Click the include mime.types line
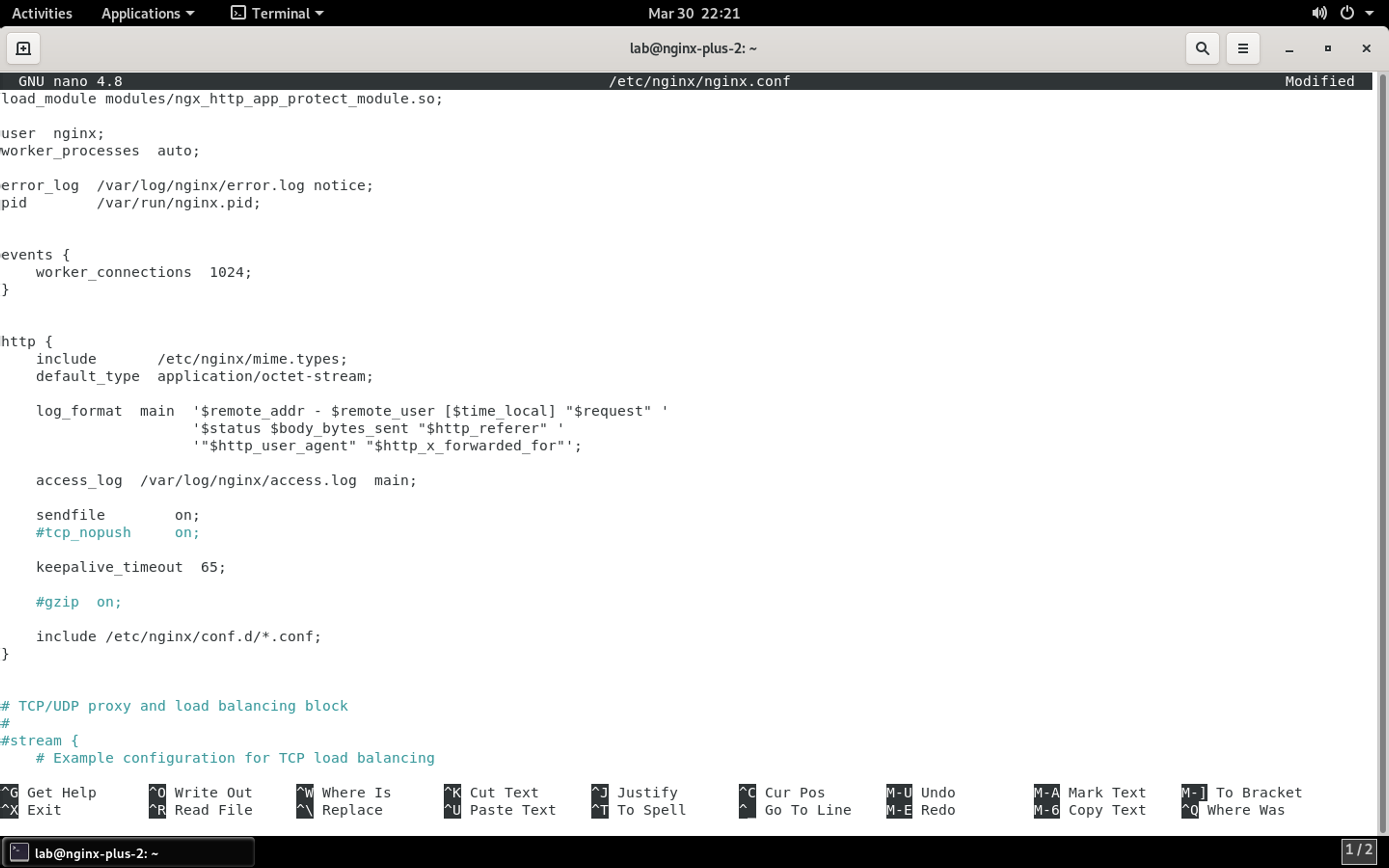Image resolution: width=1389 pixels, height=868 pixels. click(191, 359)
